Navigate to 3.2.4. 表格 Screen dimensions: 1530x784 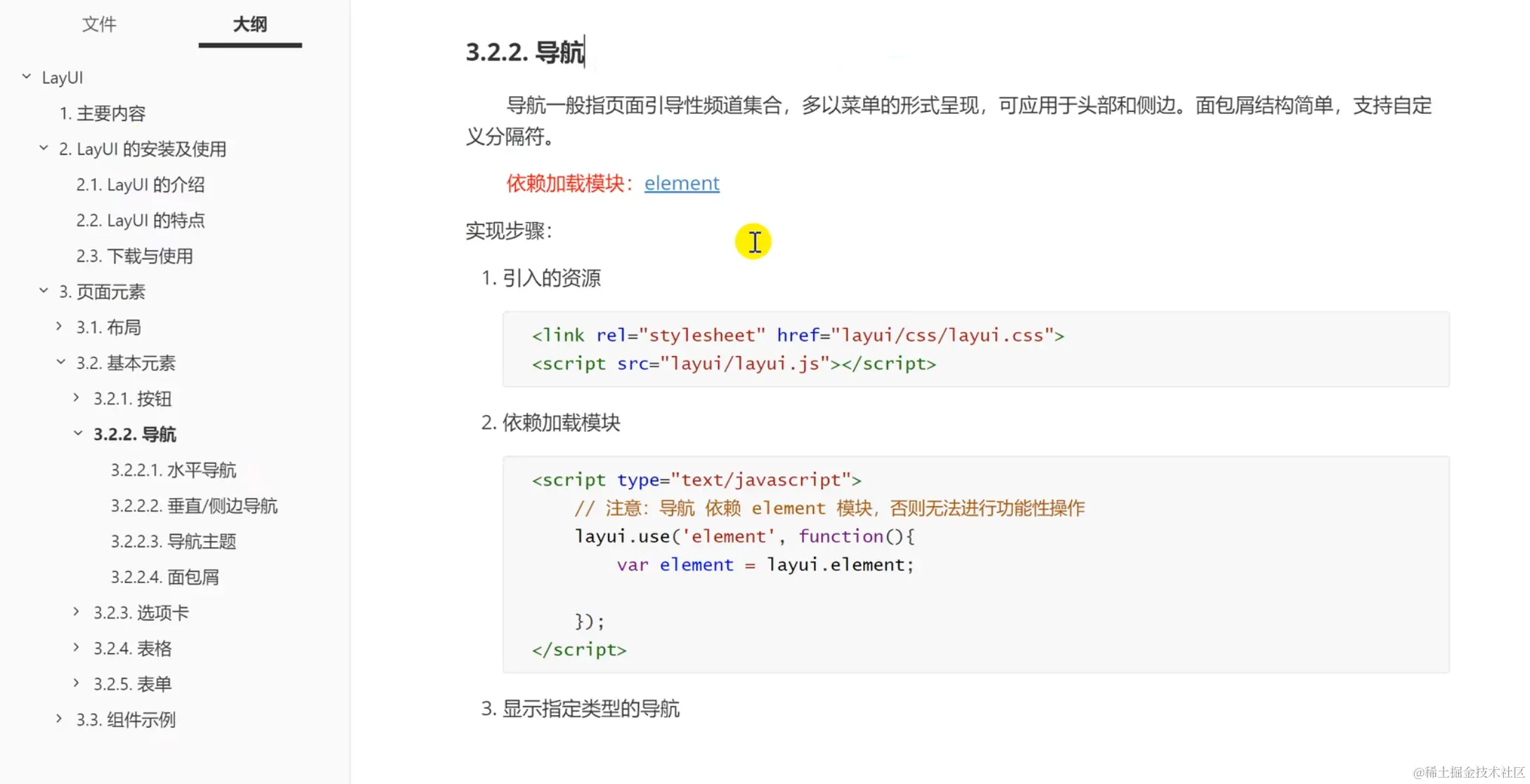[133, 648]
